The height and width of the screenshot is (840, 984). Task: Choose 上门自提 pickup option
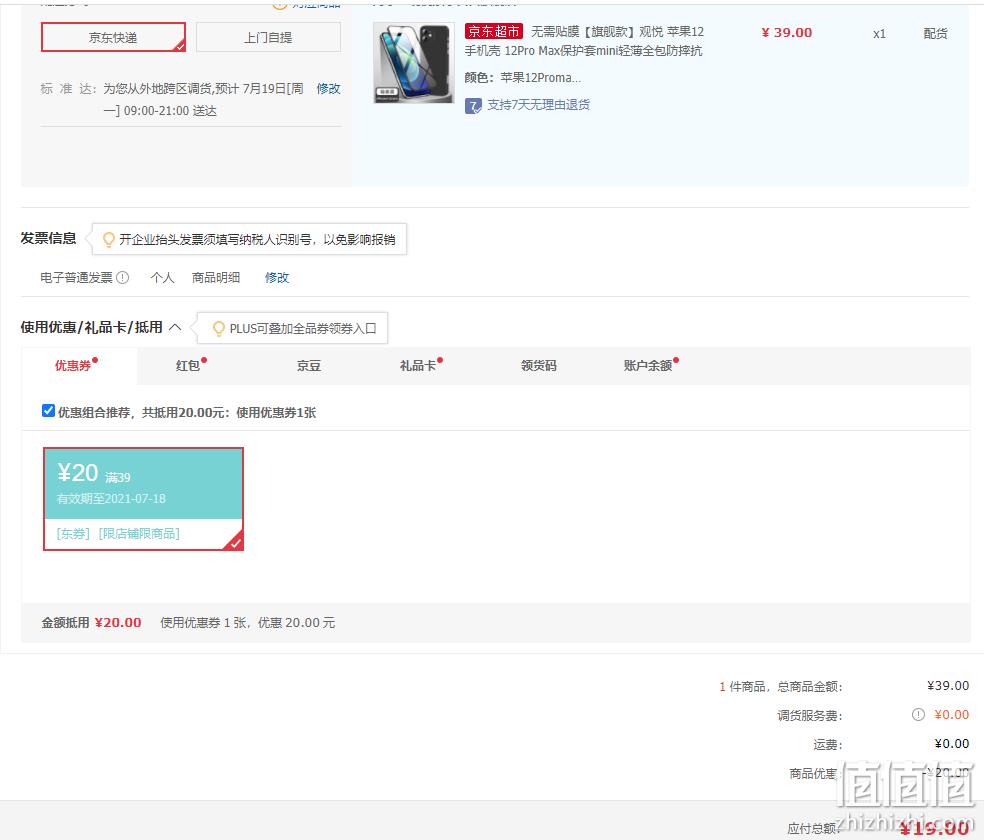pos(268,38)
